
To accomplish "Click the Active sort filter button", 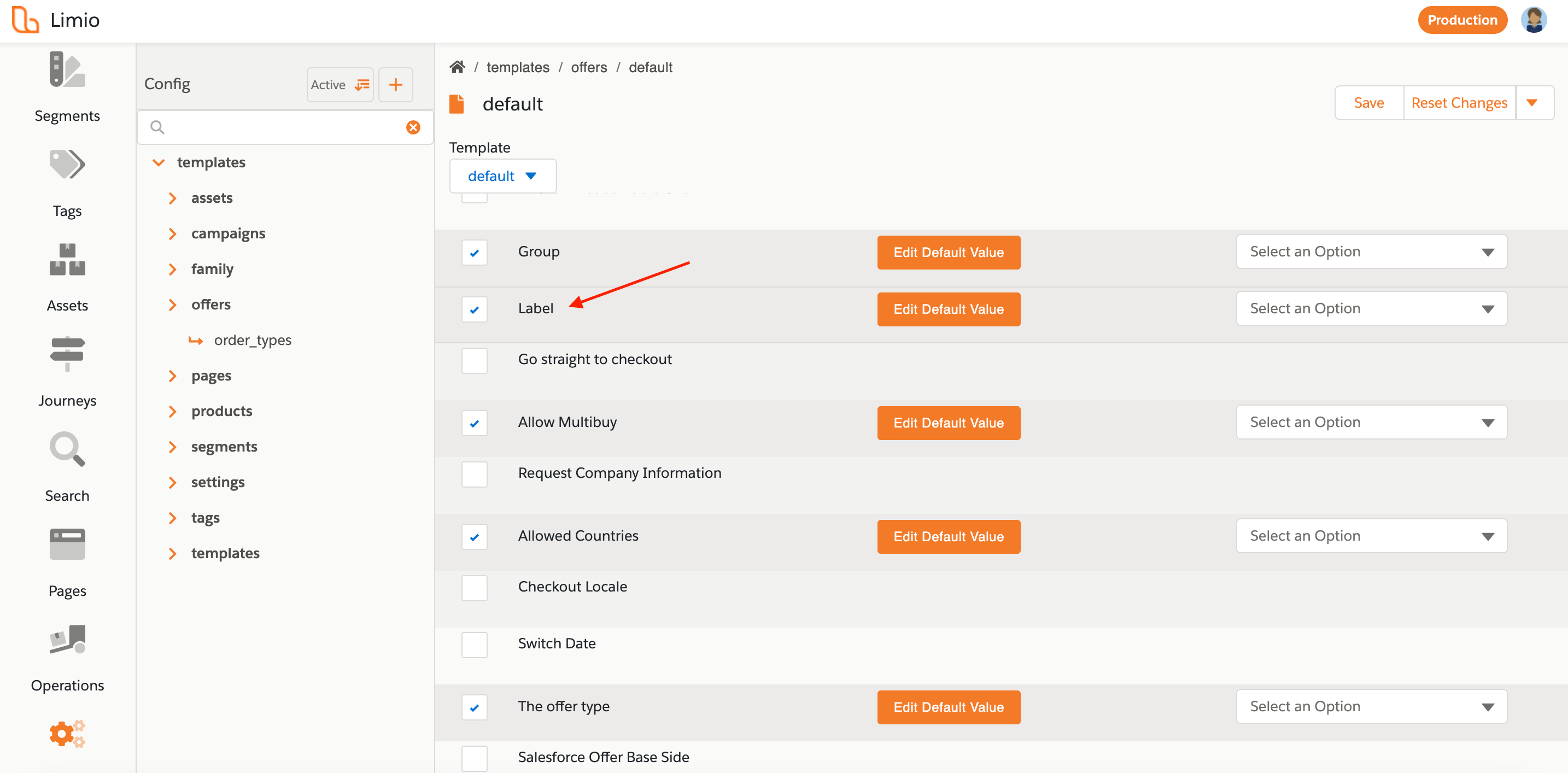I will pos(340,85).
